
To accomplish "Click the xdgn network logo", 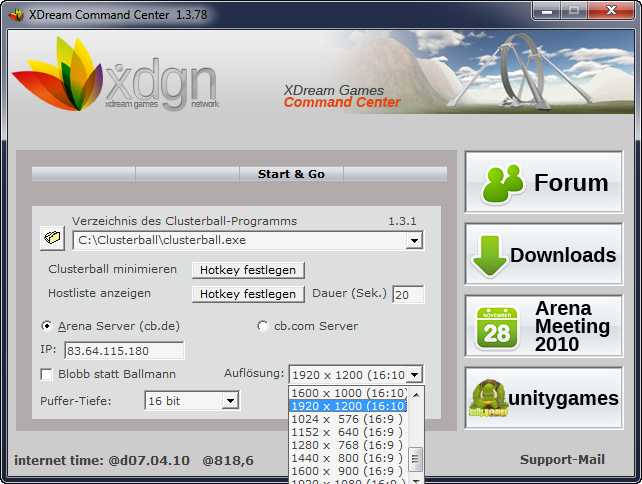I will tap(115, 75).
